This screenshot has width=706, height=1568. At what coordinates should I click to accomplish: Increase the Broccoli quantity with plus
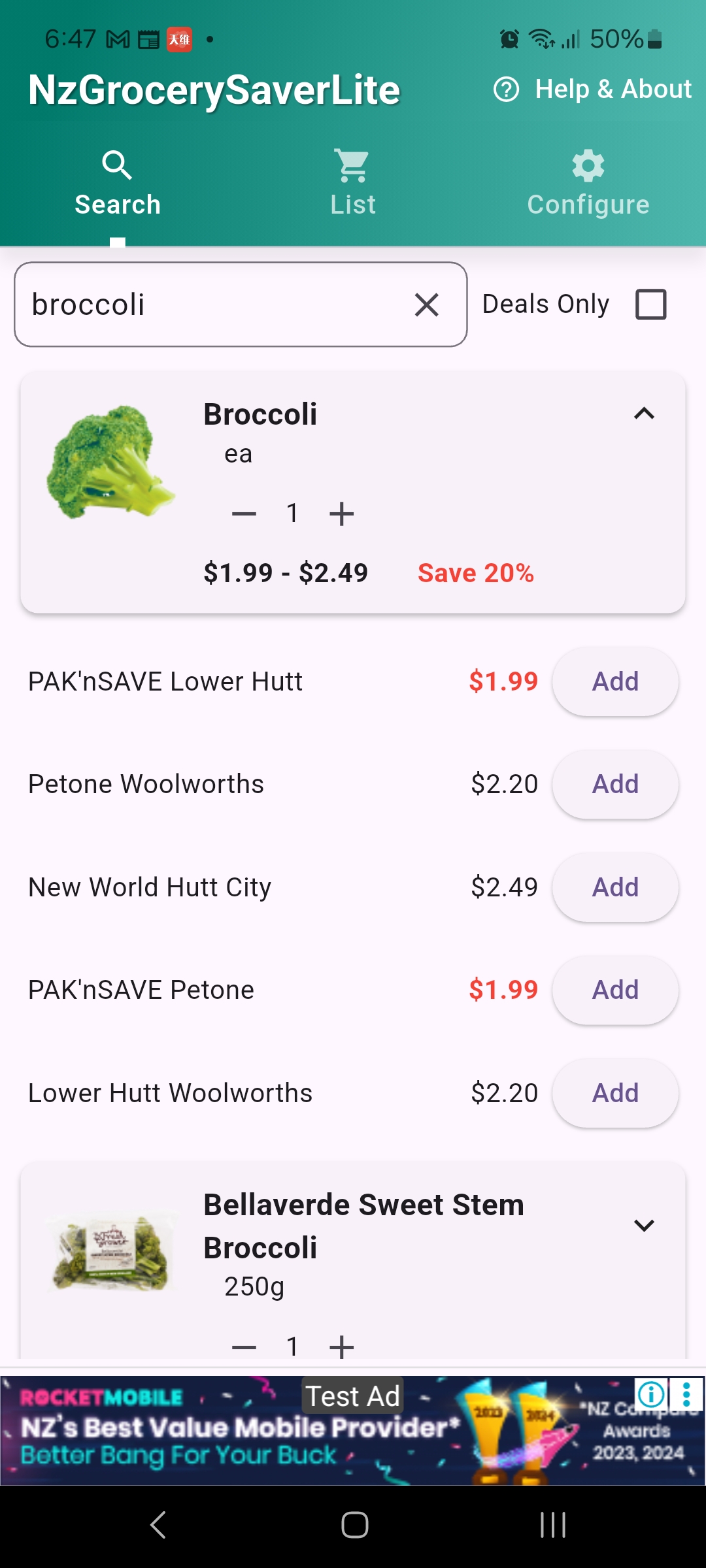pos(341,514)
